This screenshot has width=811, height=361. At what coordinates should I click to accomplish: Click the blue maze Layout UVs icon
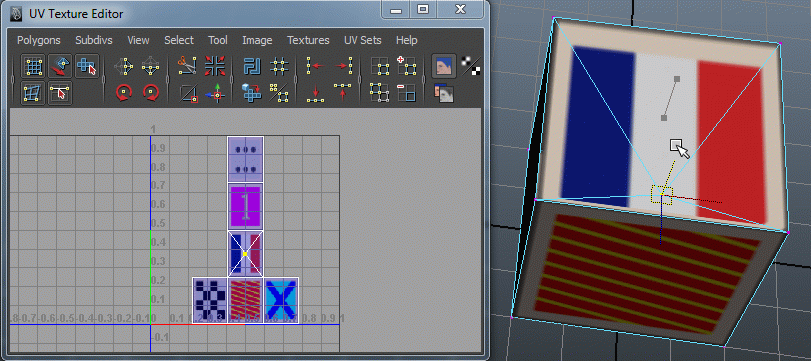pos(252,66)
